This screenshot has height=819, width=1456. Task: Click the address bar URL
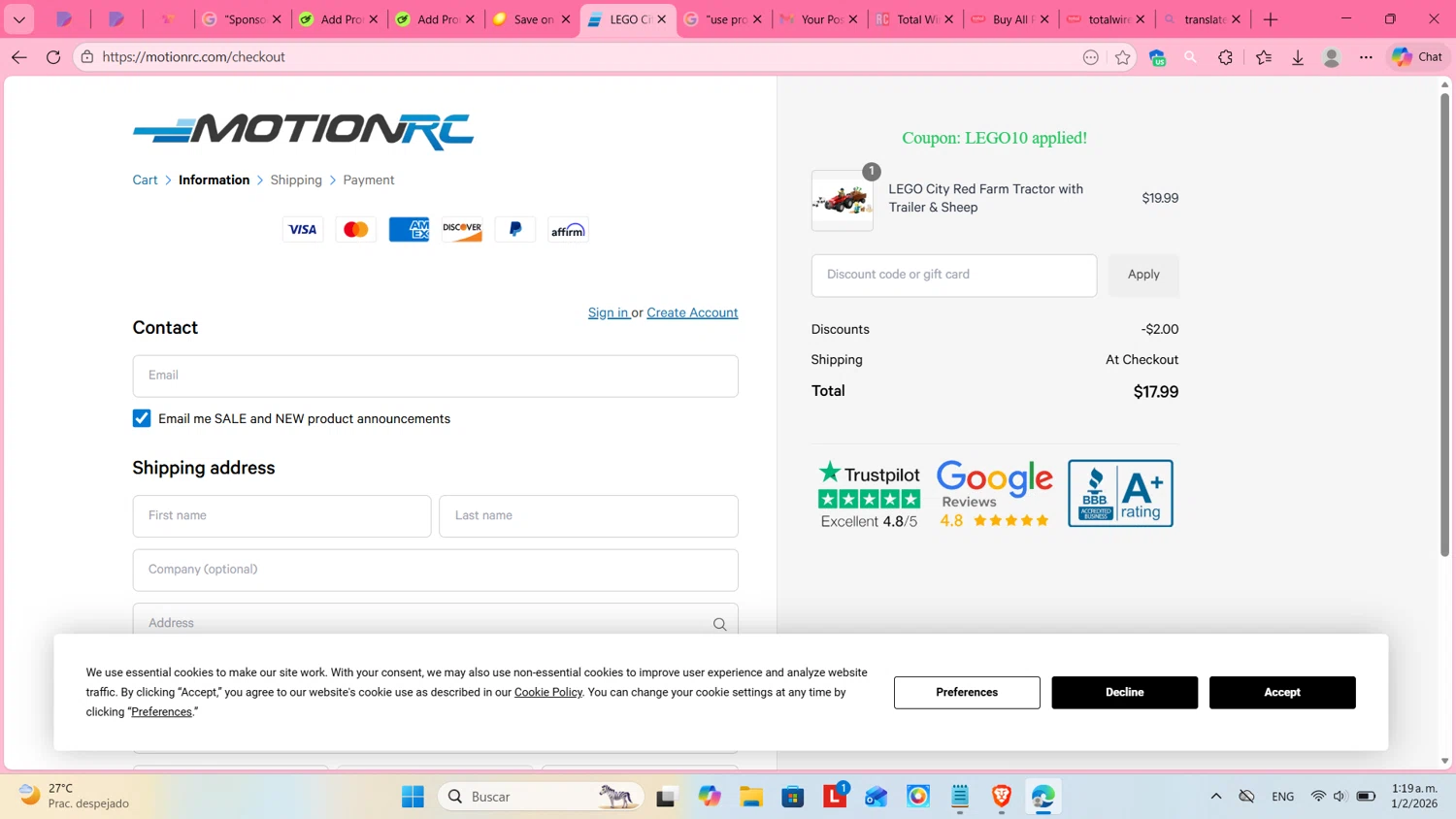tap(194, 57)
